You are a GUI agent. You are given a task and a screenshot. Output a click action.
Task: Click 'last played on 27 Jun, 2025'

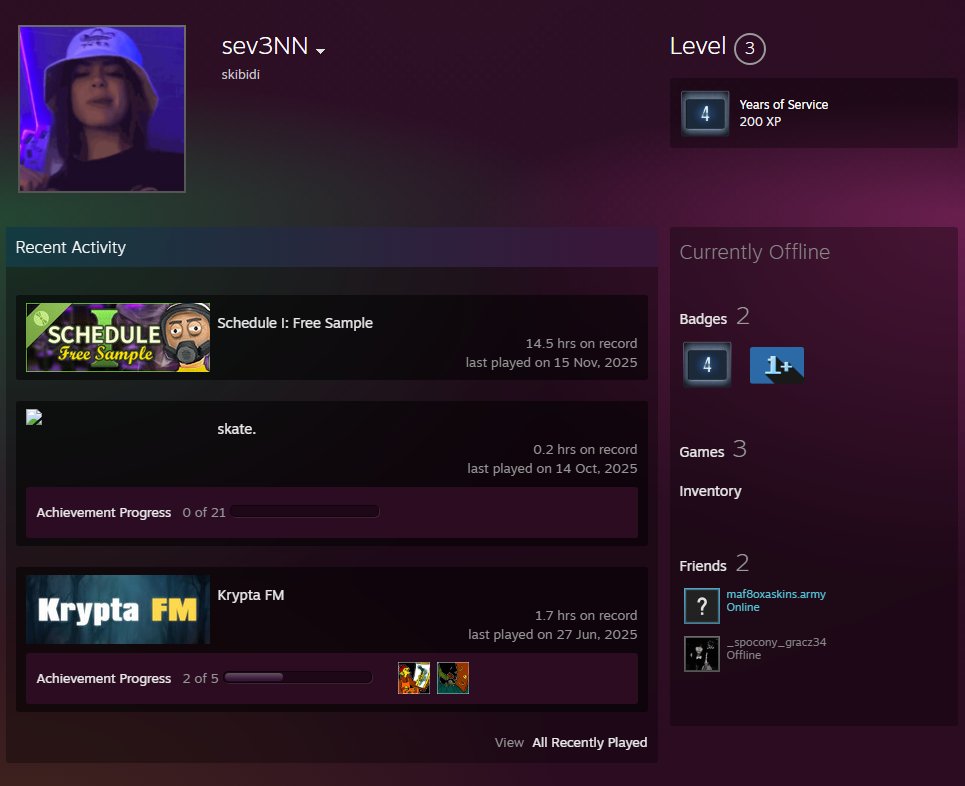coord(553,635)
